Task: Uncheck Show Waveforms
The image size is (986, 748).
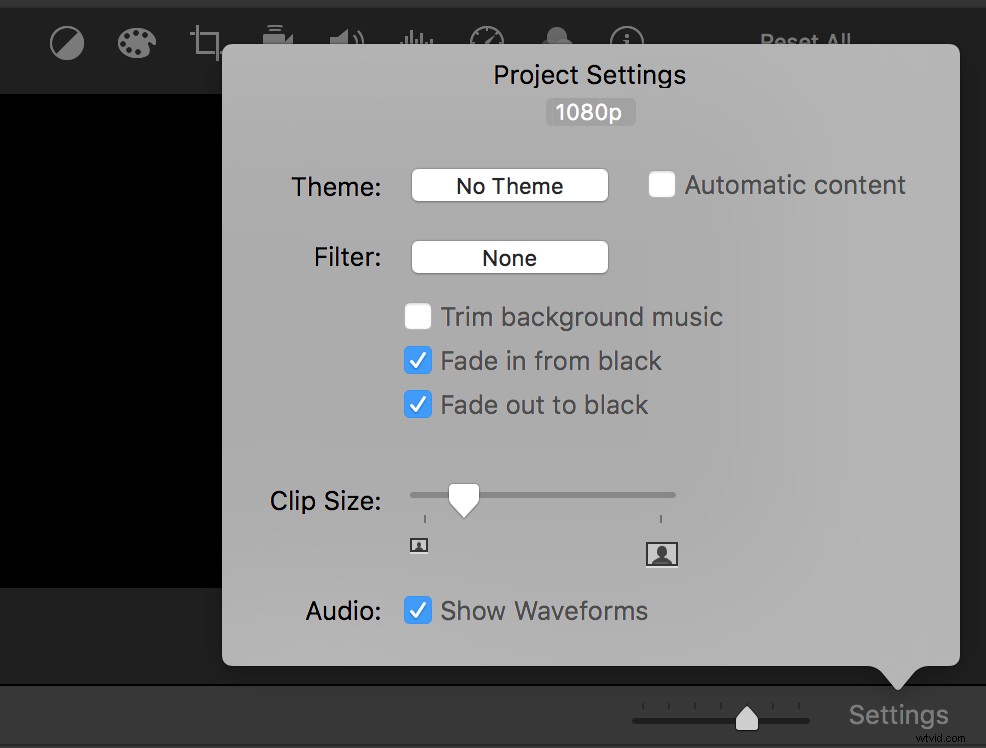Action: (418, 610)
